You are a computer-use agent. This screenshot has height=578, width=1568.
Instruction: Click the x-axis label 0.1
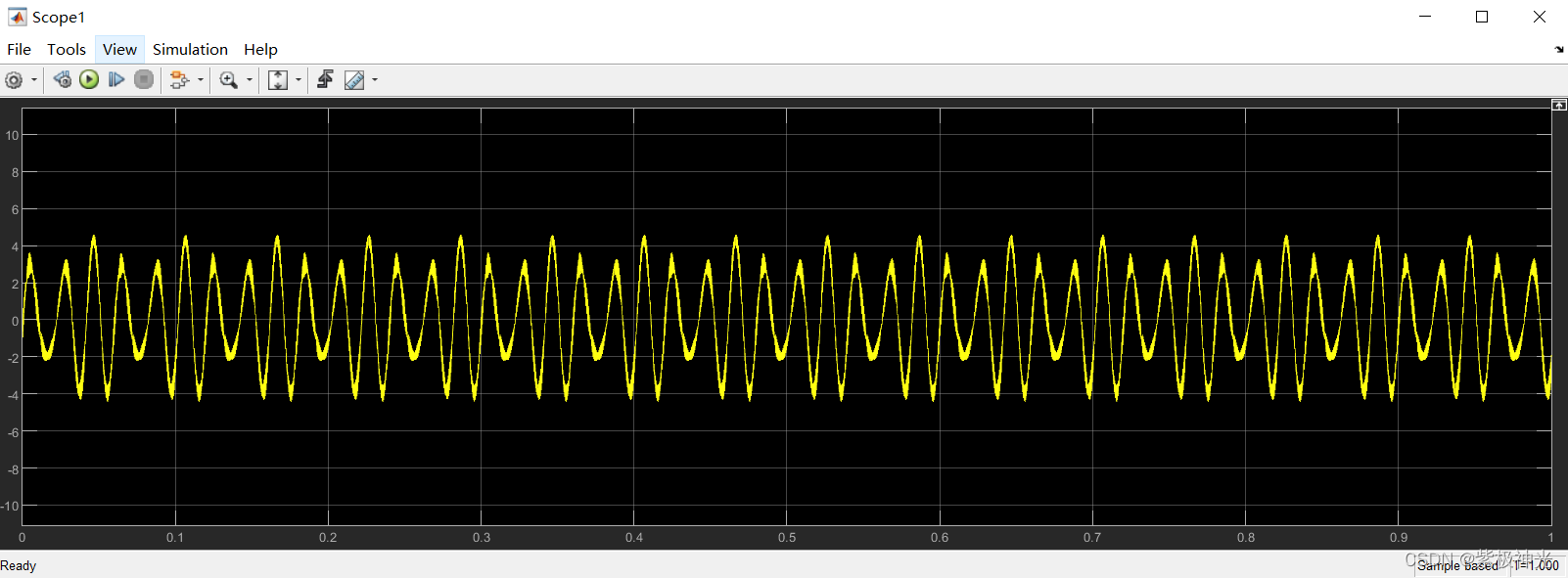tap(175, 538)
